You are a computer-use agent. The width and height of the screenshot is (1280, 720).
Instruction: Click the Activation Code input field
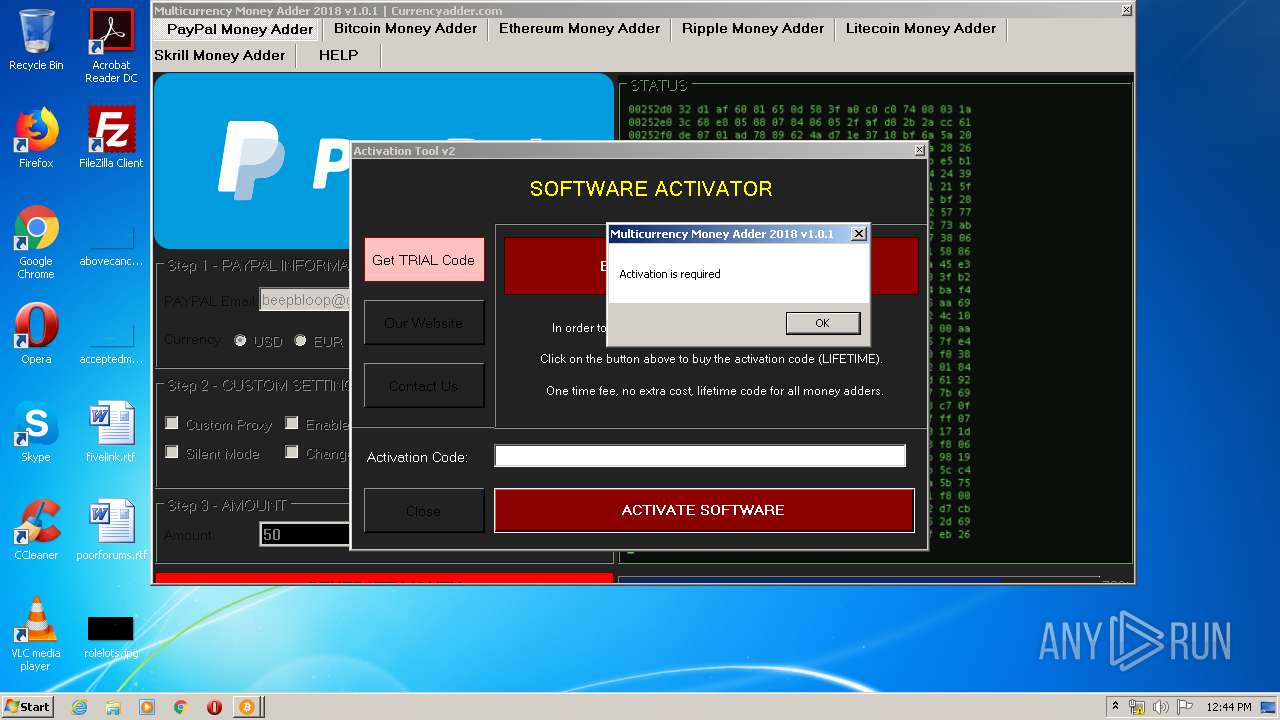coord(700,456)
